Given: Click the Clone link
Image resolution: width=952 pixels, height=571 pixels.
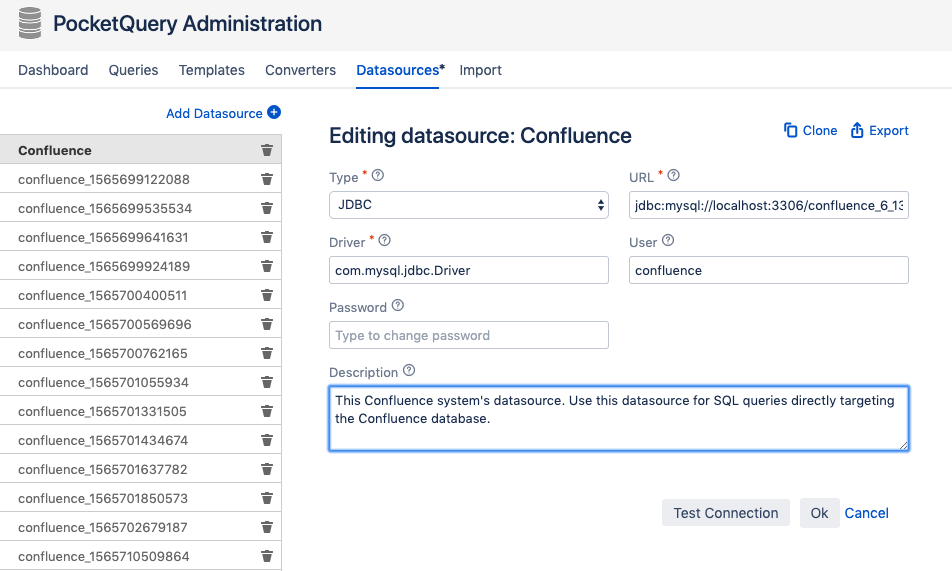Looking at the screenshot, I should point(820,131).
